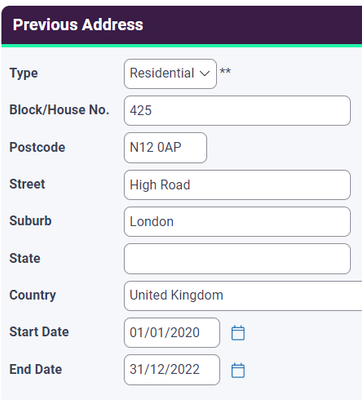
Task: Click the Previous Address panel header
Action: [182, 25]
